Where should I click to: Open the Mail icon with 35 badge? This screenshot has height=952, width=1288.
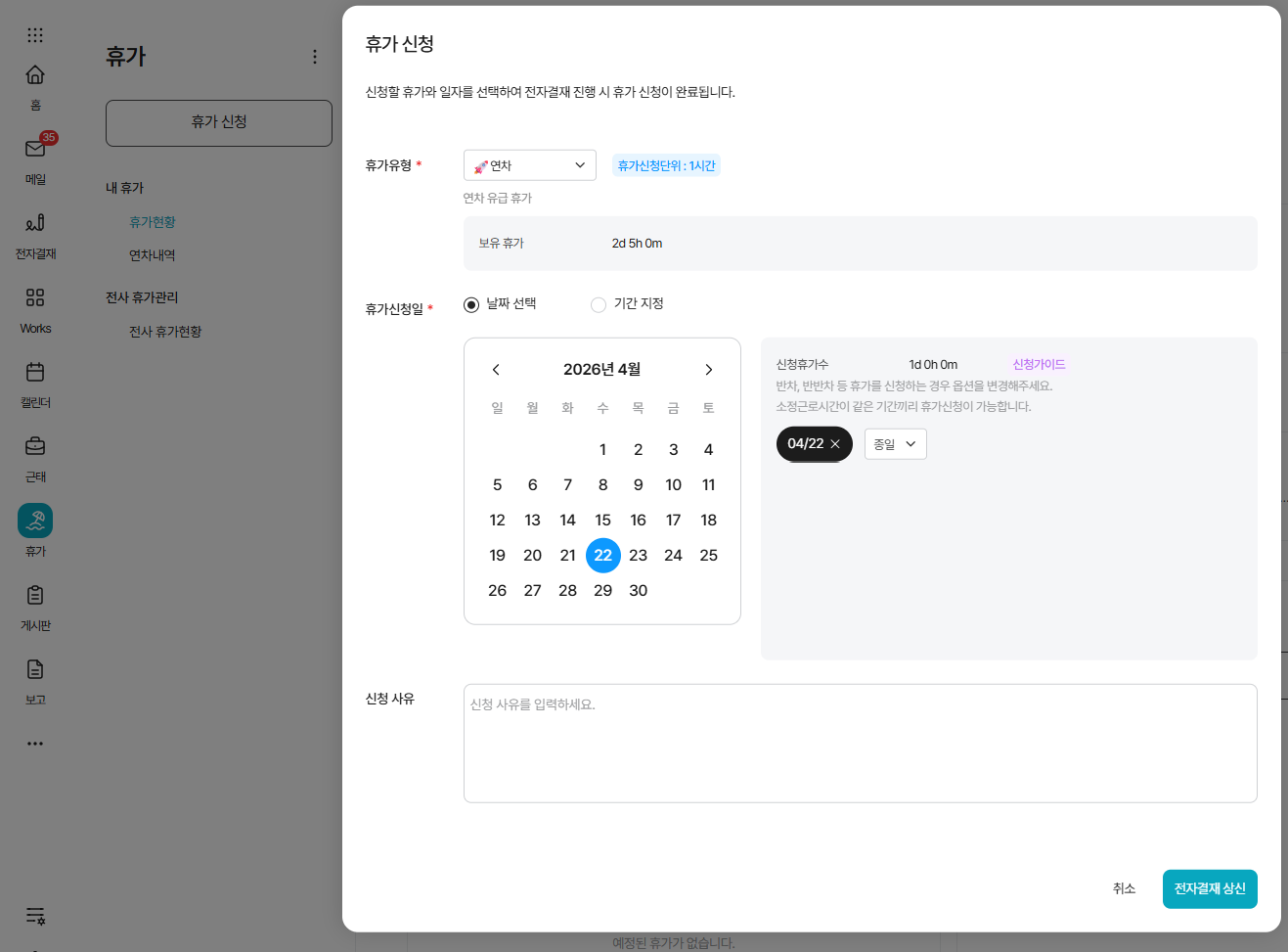click(x=35, y=149)
